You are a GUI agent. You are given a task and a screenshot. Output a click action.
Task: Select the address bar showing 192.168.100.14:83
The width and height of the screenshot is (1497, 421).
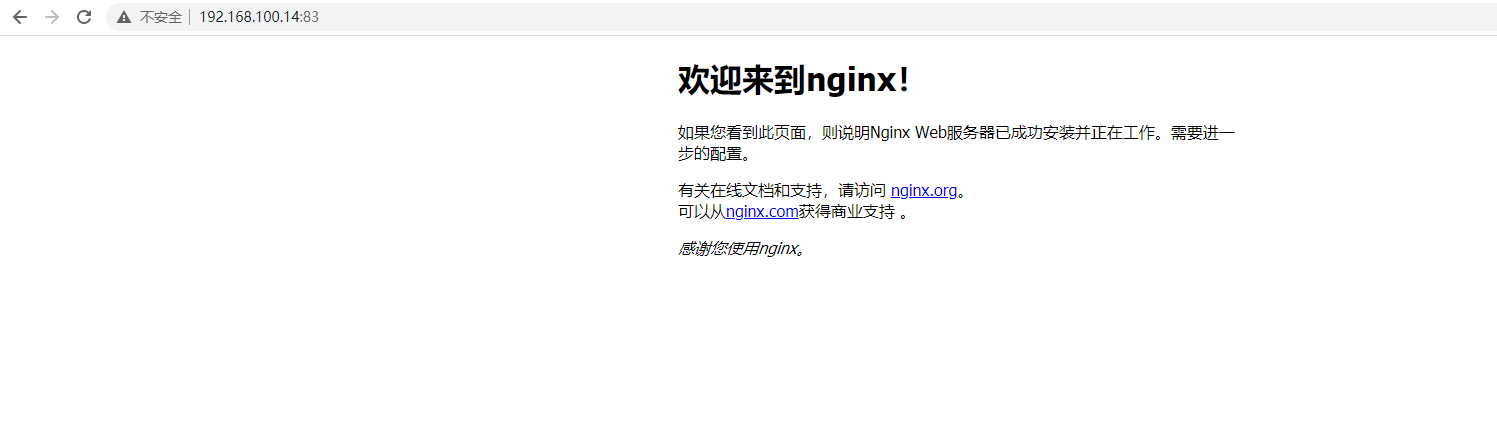[800, 17]
